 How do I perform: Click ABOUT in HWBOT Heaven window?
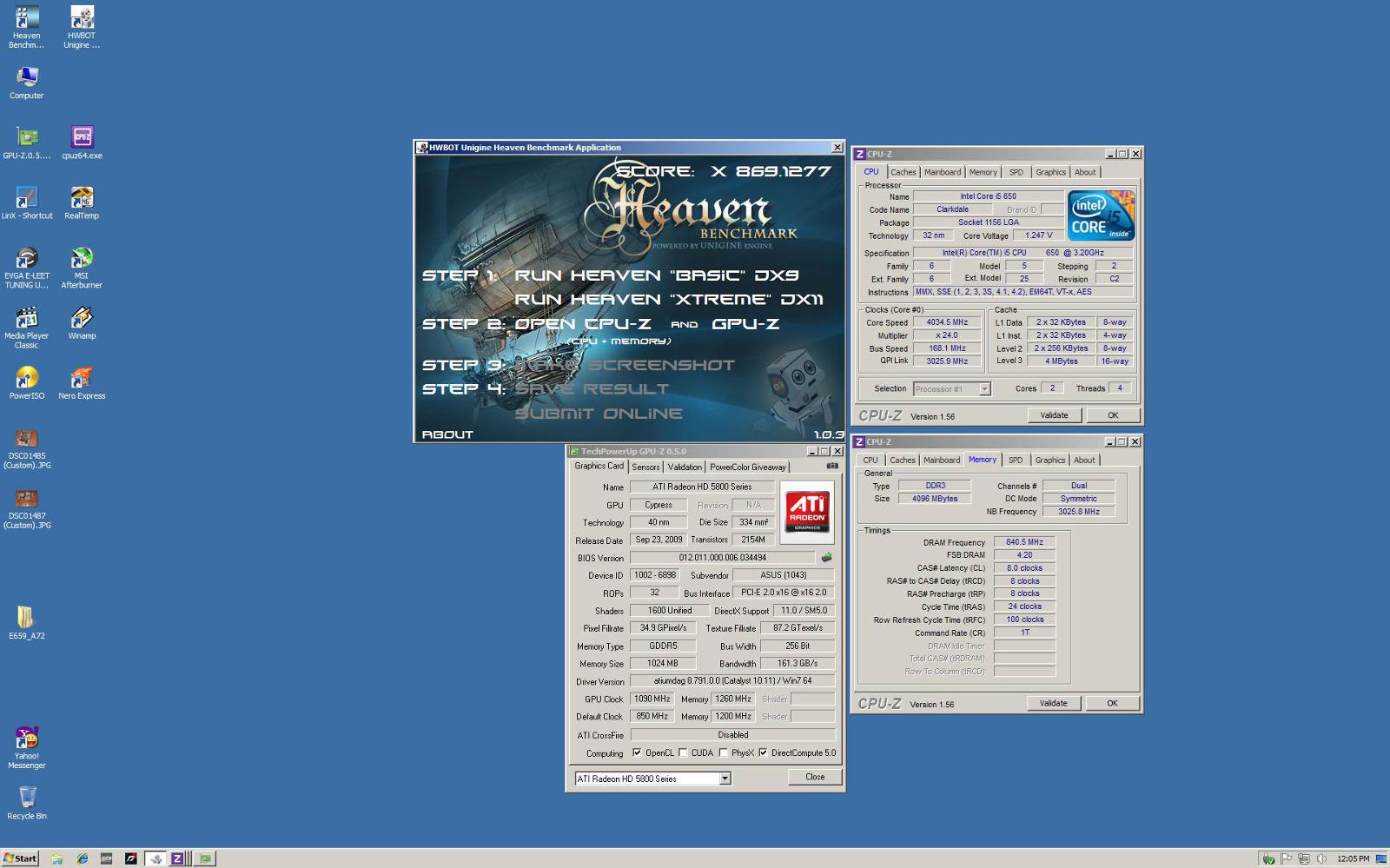[x=447, y=434]
